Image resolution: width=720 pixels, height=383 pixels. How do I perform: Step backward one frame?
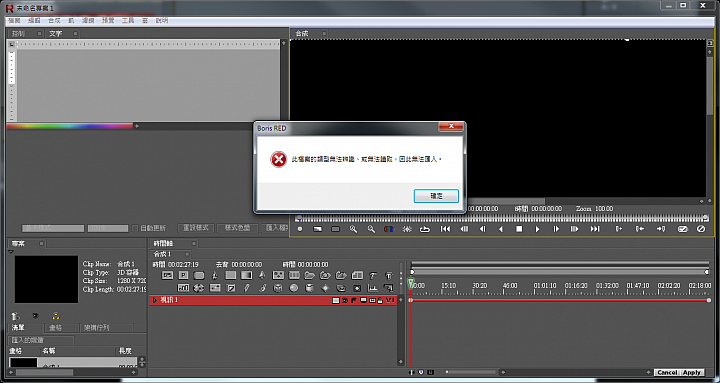coord(482,229)
